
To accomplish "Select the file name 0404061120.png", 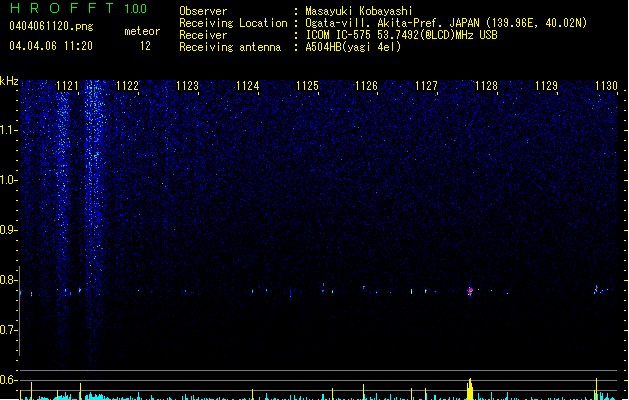I will pos(51,26).
